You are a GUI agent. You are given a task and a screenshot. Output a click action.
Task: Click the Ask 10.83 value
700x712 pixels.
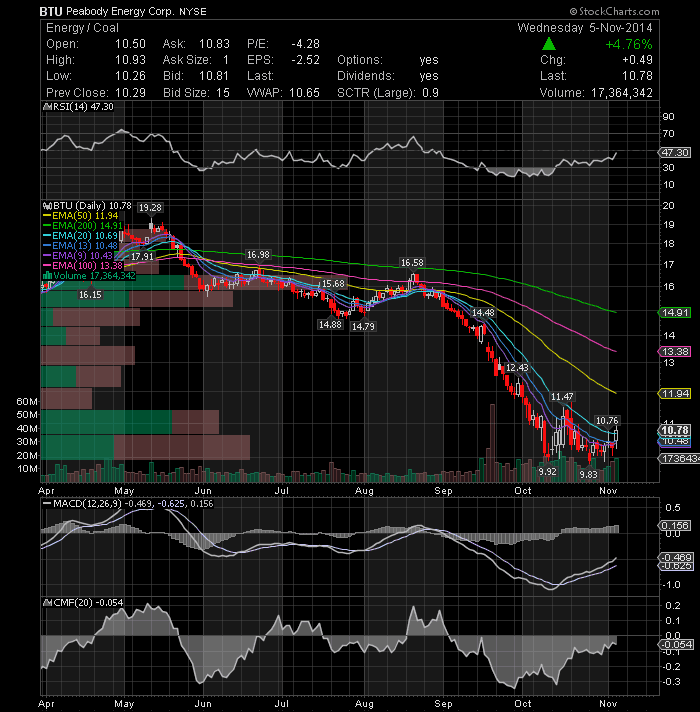click(x=214, y=44)
